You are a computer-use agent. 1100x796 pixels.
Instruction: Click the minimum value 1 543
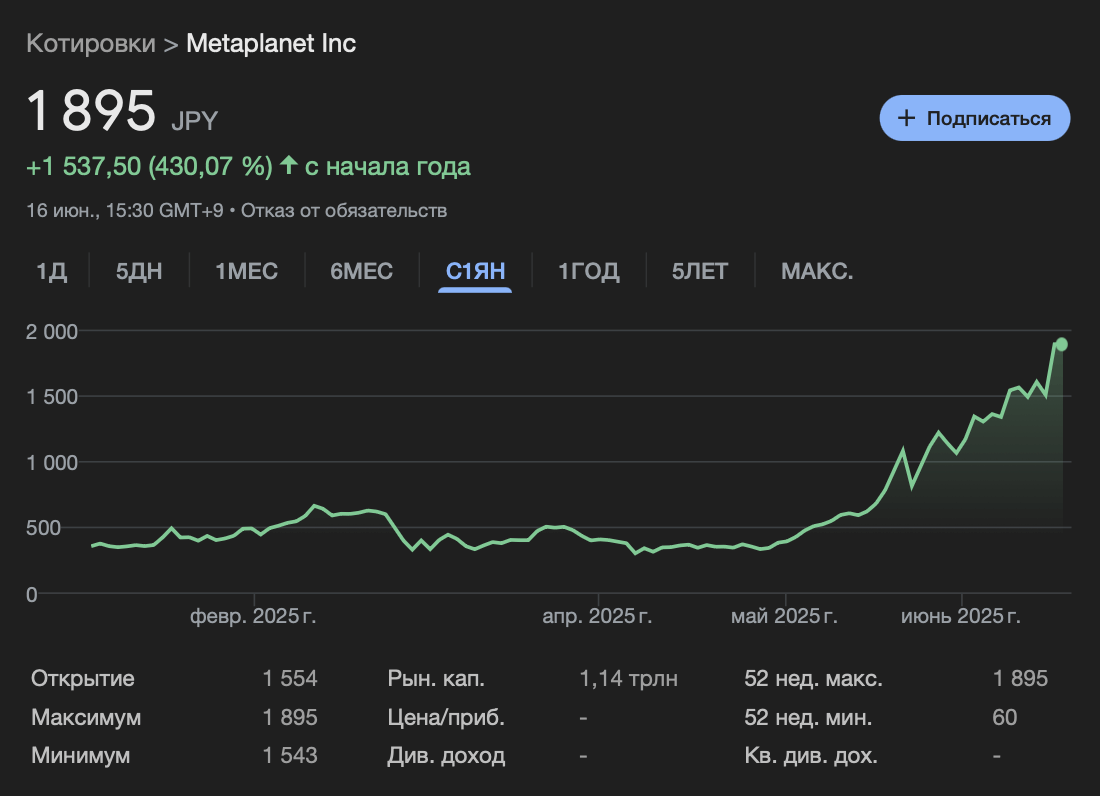click(290, 755)
